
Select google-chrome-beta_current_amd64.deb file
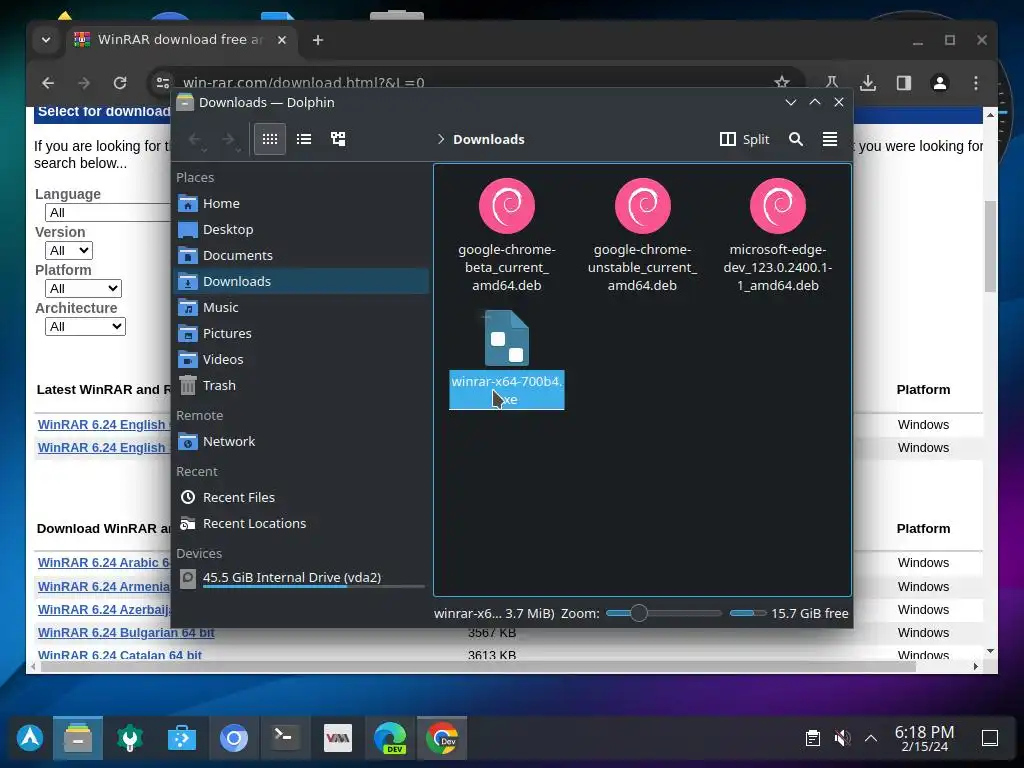tap(507, 235)
